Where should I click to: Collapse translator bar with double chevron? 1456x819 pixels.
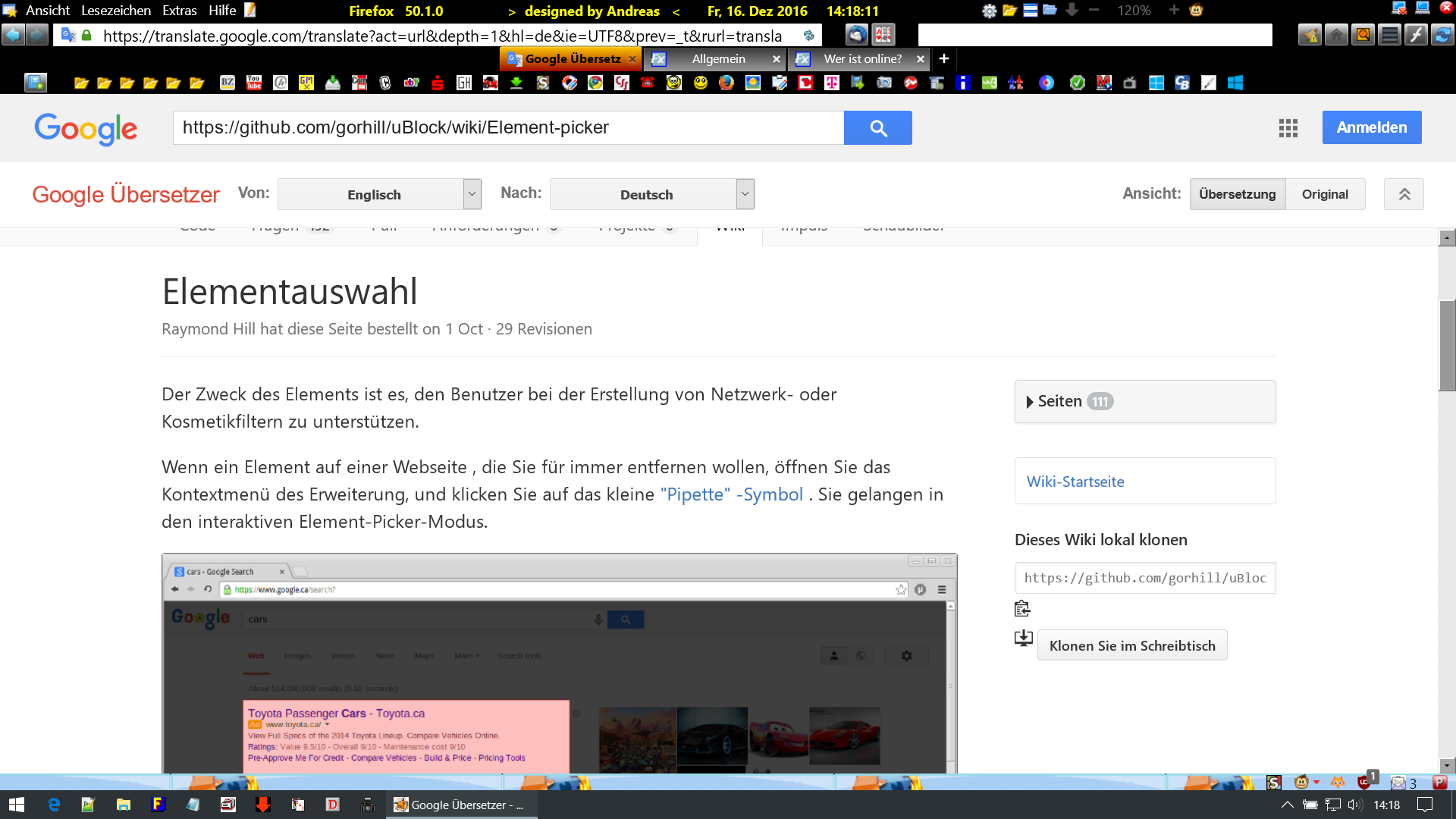click(1404, 194)
